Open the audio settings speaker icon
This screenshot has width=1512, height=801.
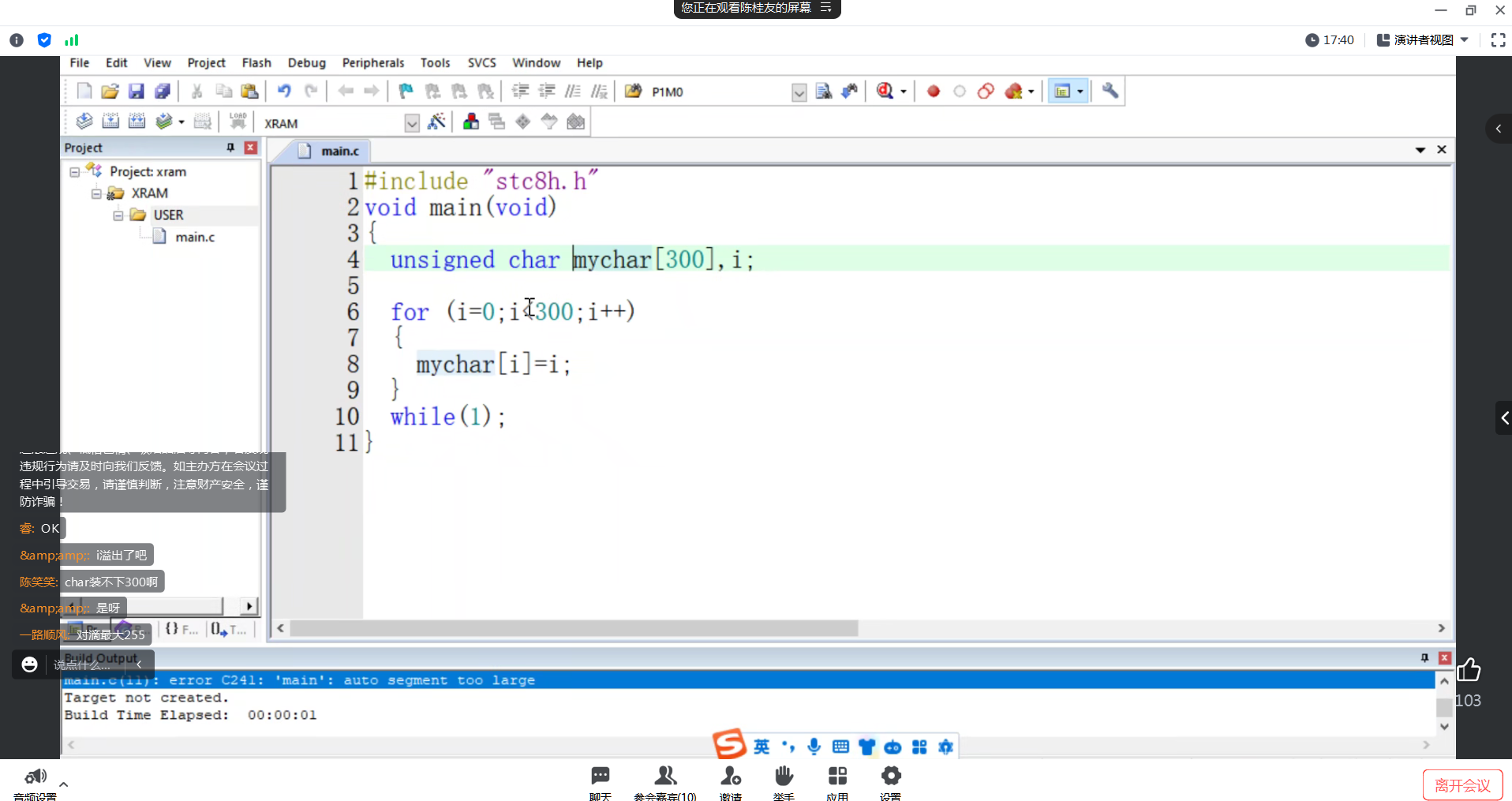click(36, 777)
